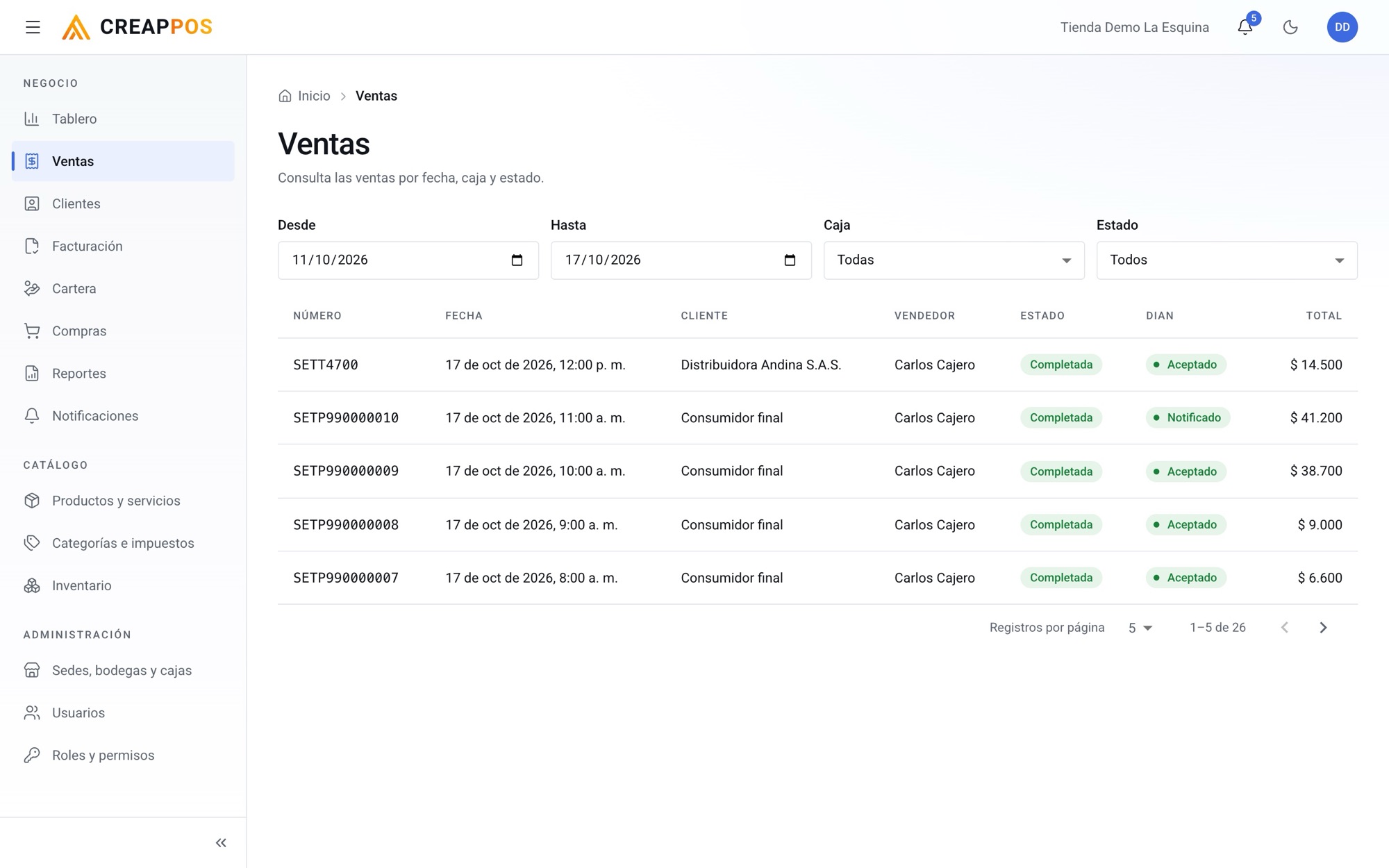1389x868 pixels.
Task: Click the Sedes, bodegas y cajas icon
Action: click(32, 670)
